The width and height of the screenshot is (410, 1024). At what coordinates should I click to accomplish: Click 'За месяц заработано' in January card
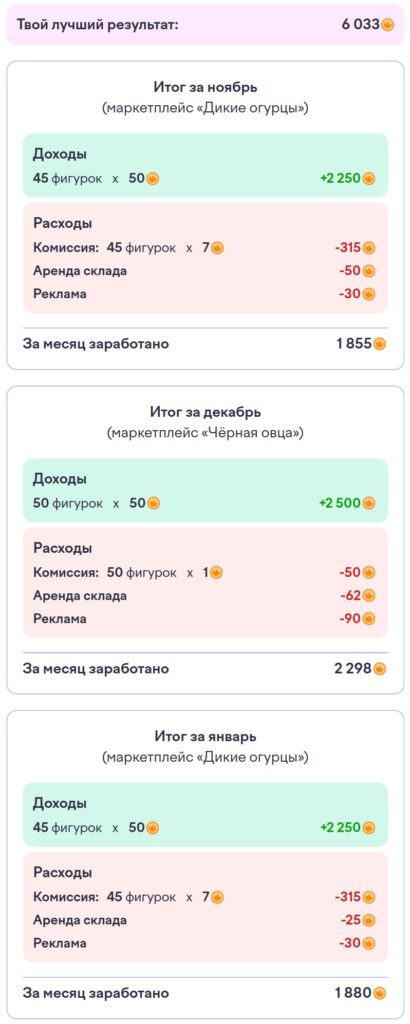96,993
